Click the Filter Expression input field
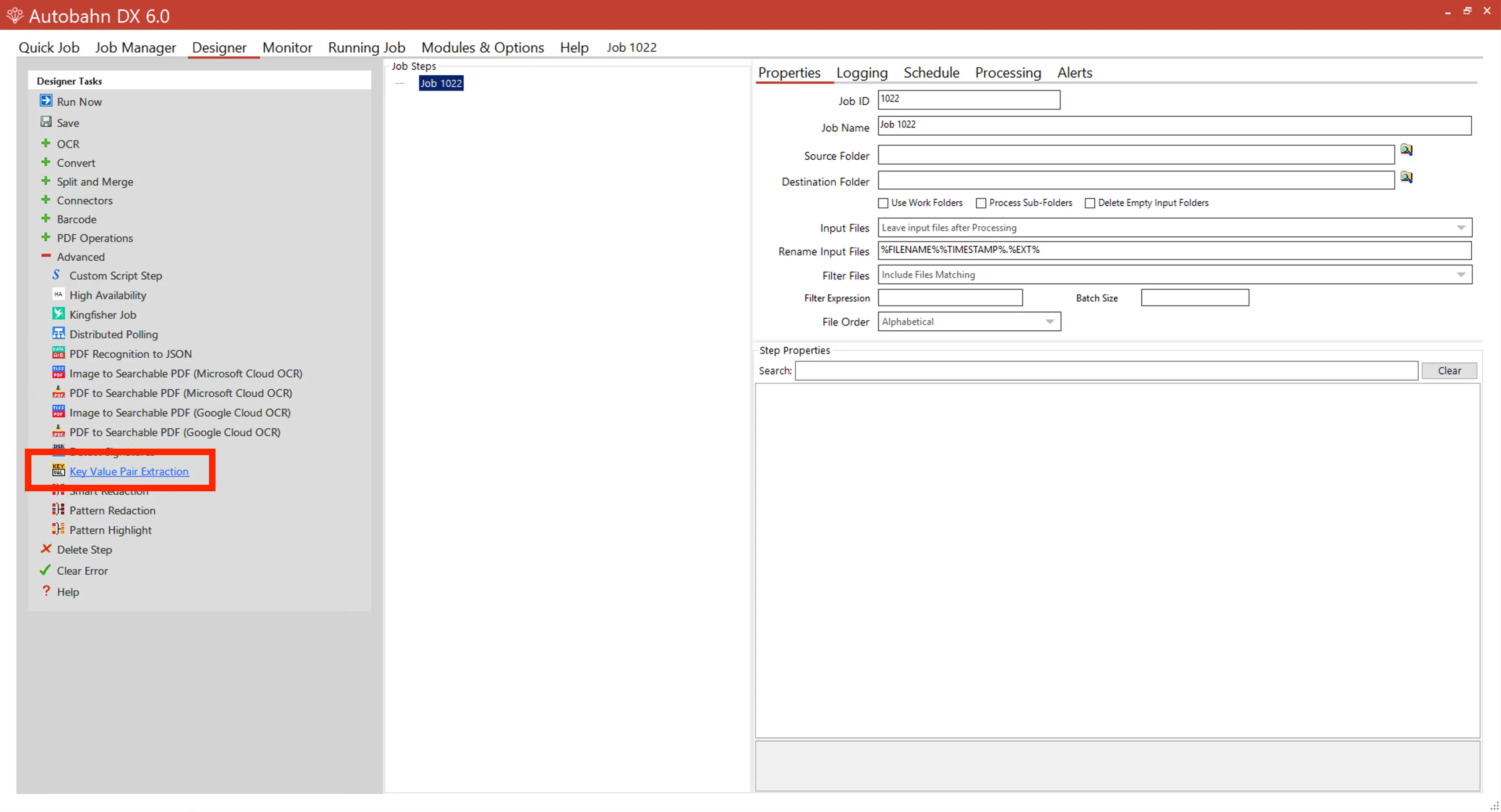 click(x=950, y=298)
